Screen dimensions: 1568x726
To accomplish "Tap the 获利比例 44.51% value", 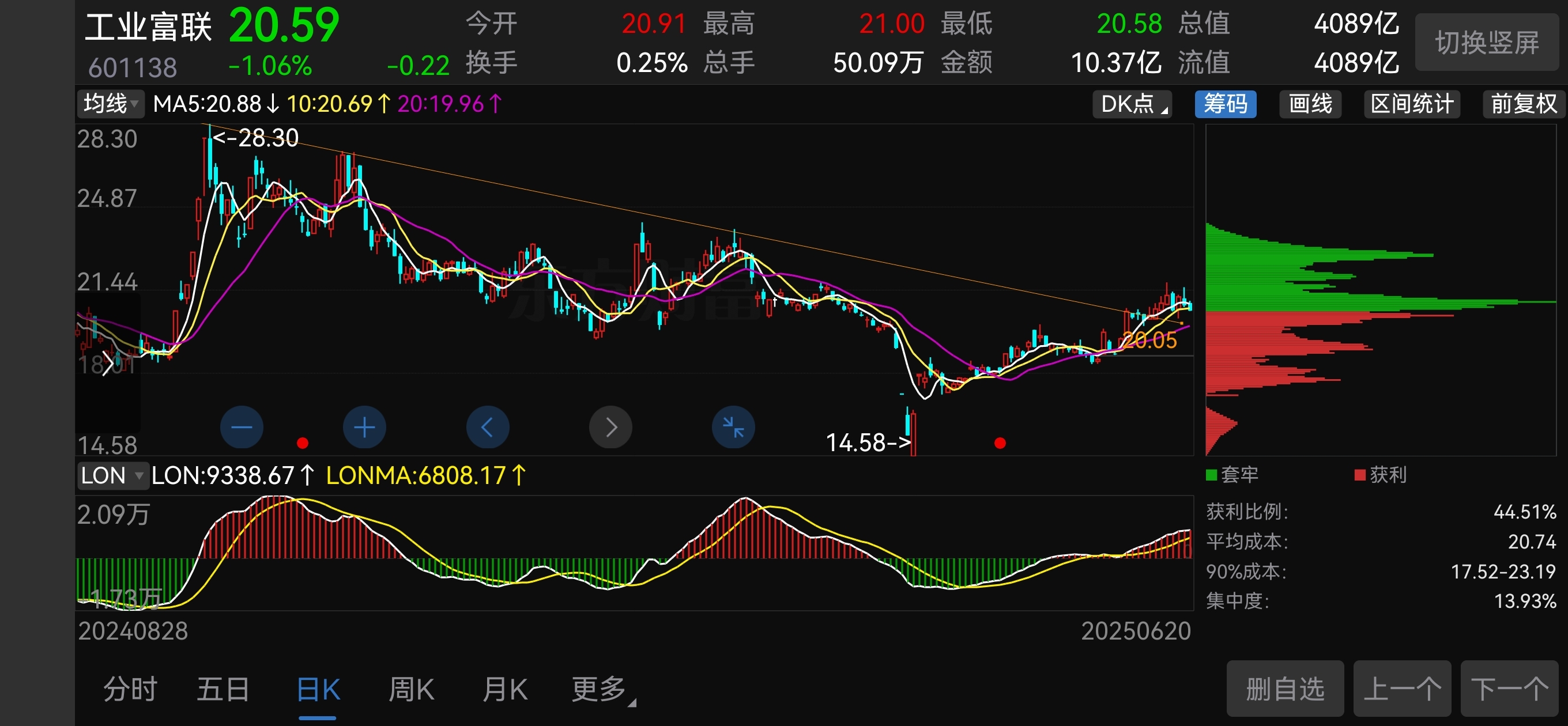I will [x=1525, y=512].
